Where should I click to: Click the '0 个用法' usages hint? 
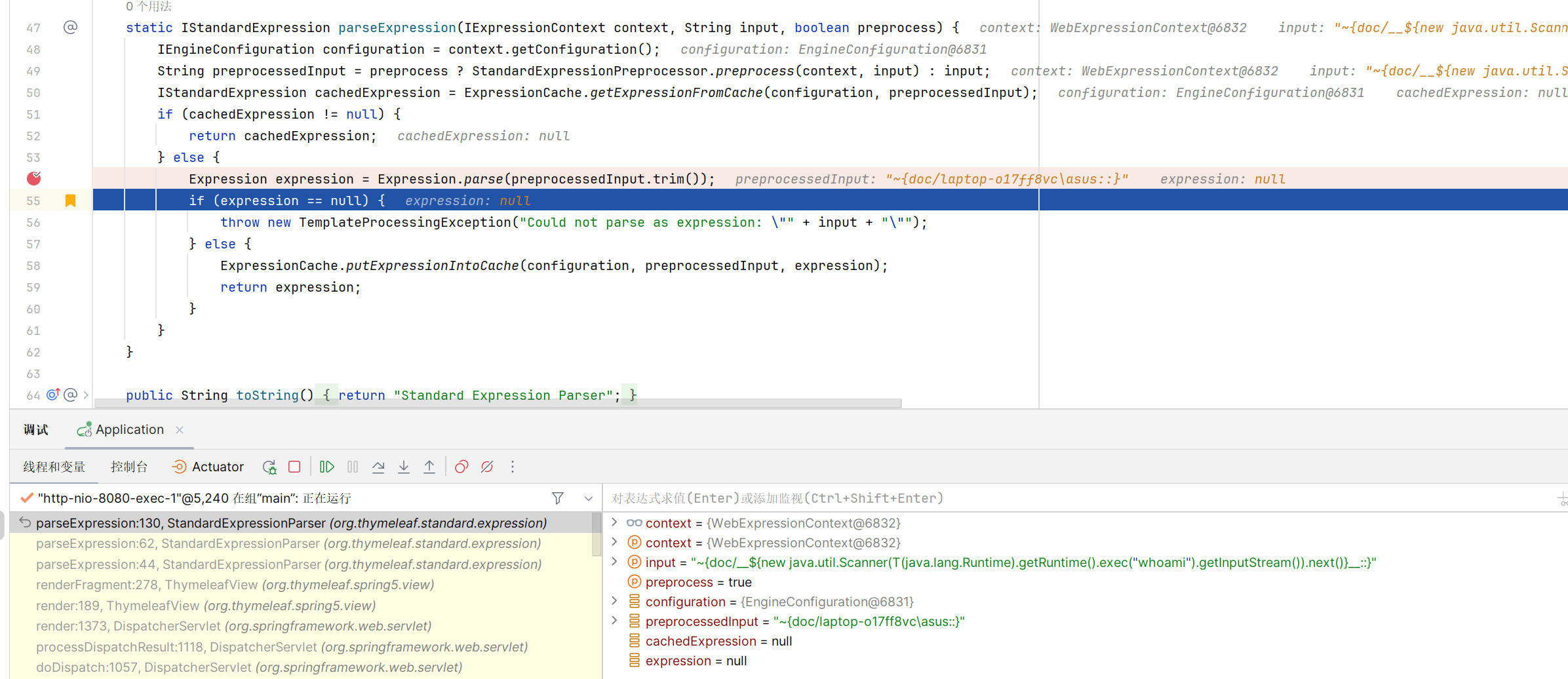[148, 7]
